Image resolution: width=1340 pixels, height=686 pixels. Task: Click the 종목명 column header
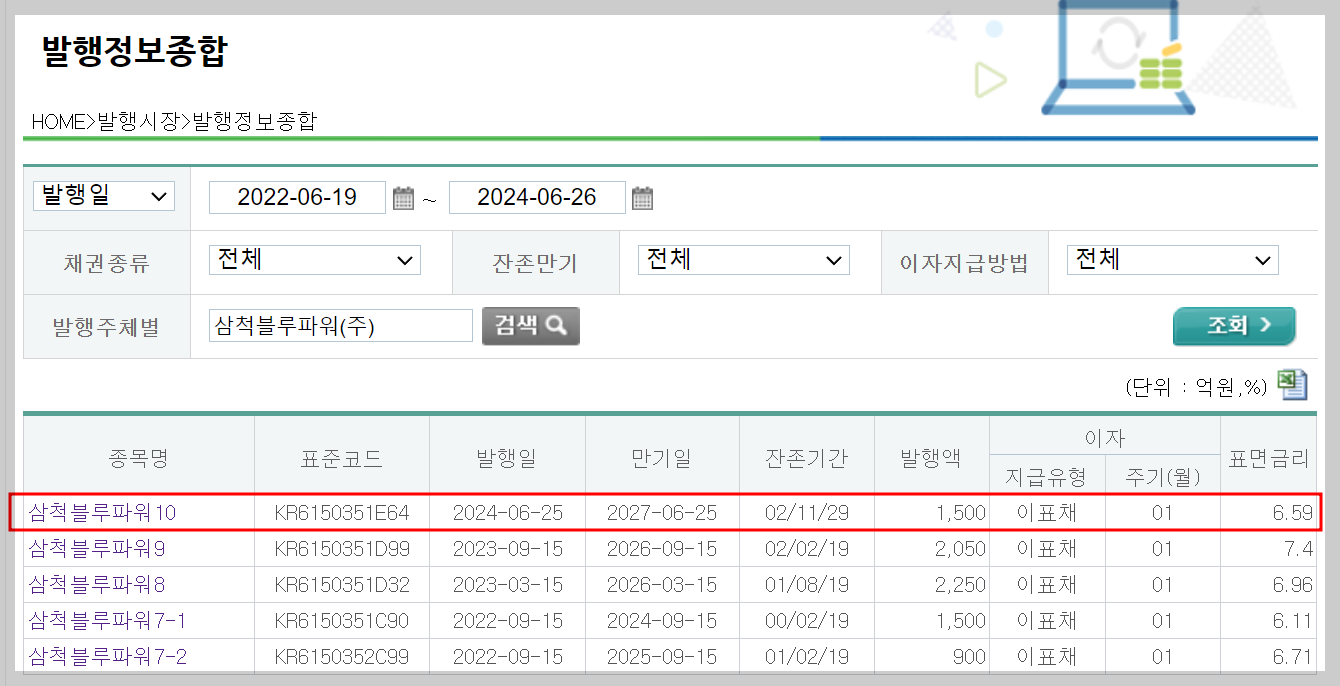click(x=139, y=458)
